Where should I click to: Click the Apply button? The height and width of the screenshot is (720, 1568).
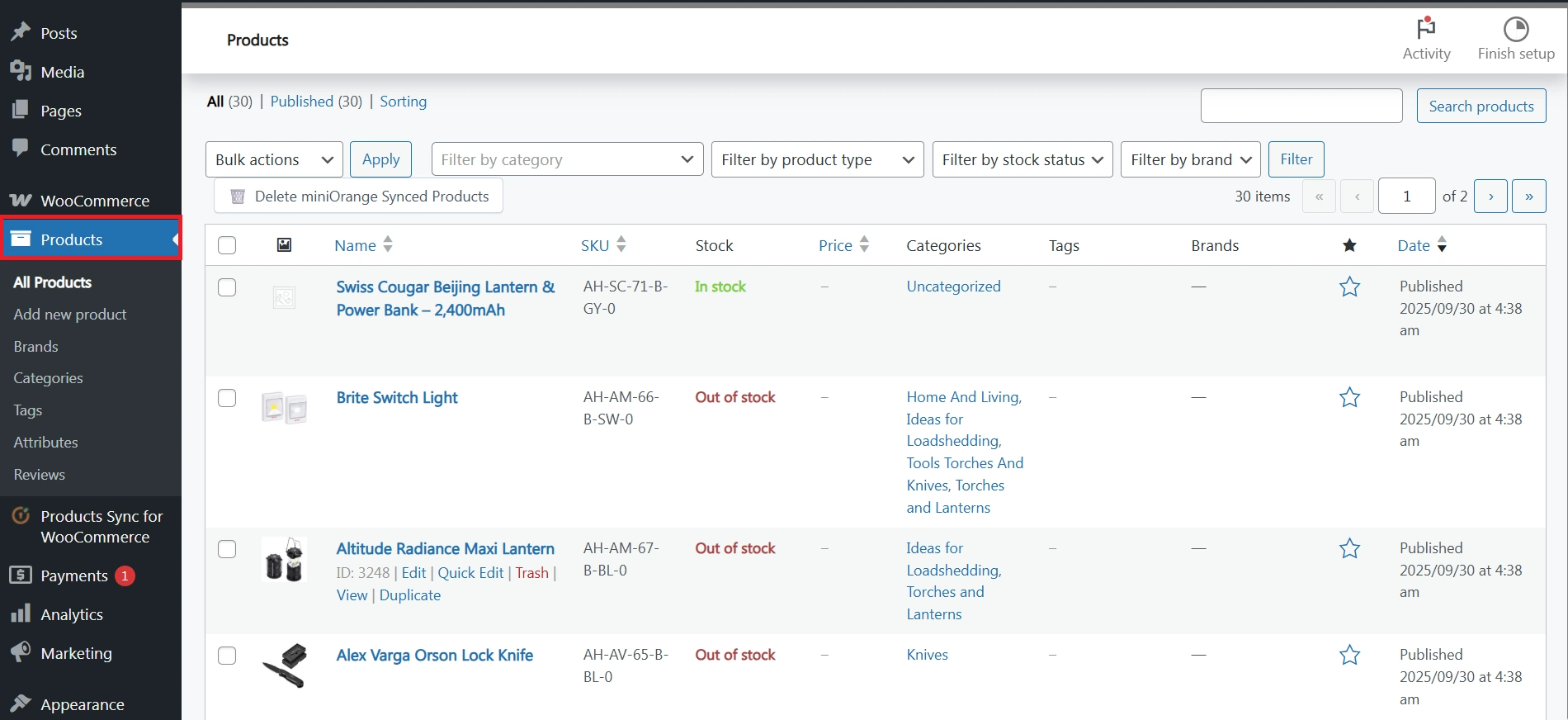coord(380,159)
